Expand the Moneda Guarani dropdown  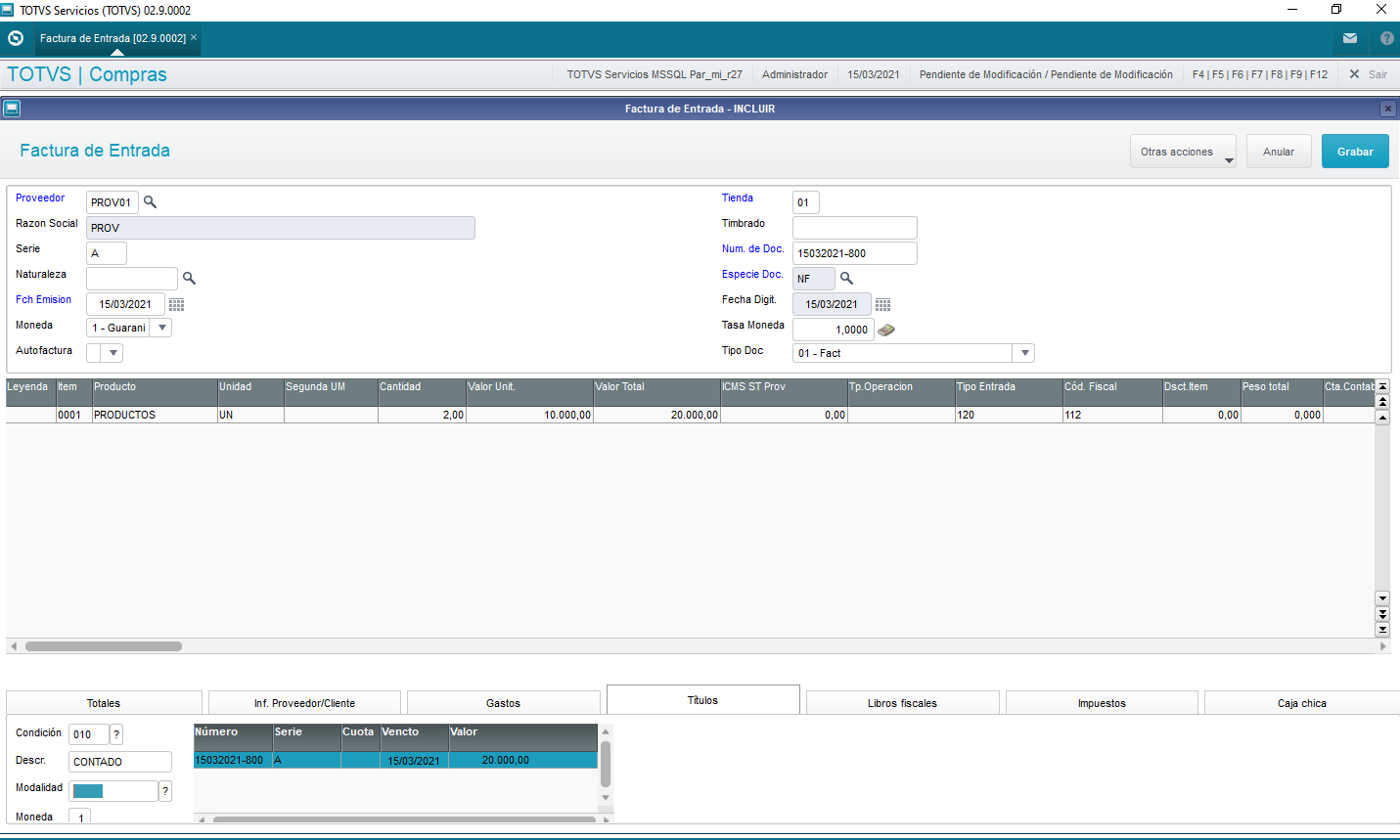coord(161,328)
